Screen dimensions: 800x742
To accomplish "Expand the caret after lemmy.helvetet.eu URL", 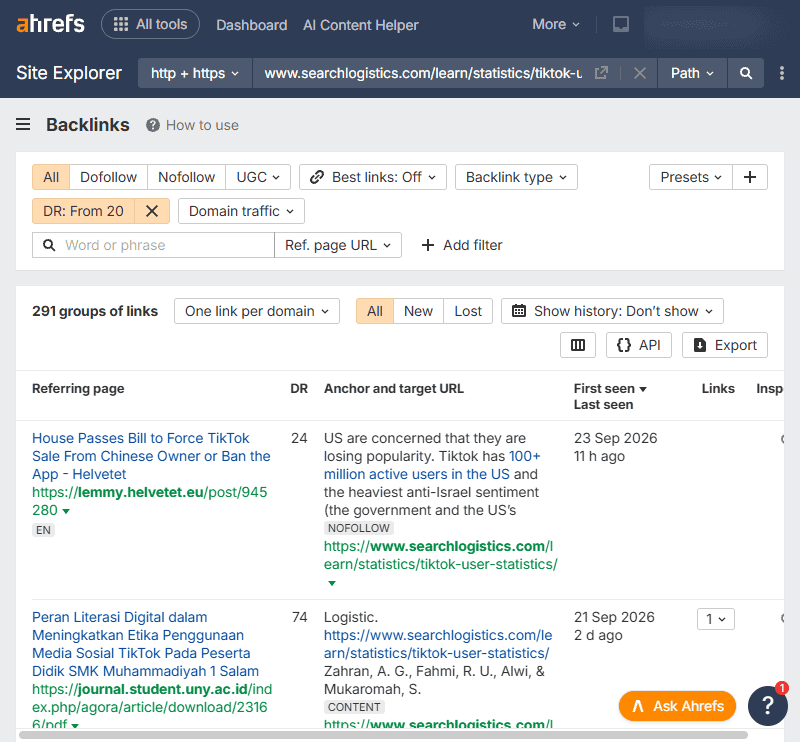I will coord(66,511).
